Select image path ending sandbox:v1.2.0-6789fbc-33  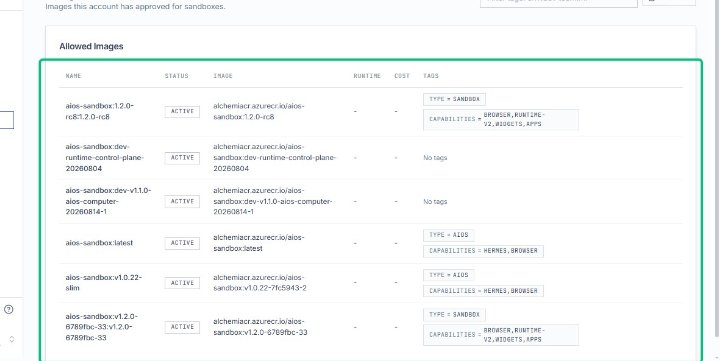[260, 327]
